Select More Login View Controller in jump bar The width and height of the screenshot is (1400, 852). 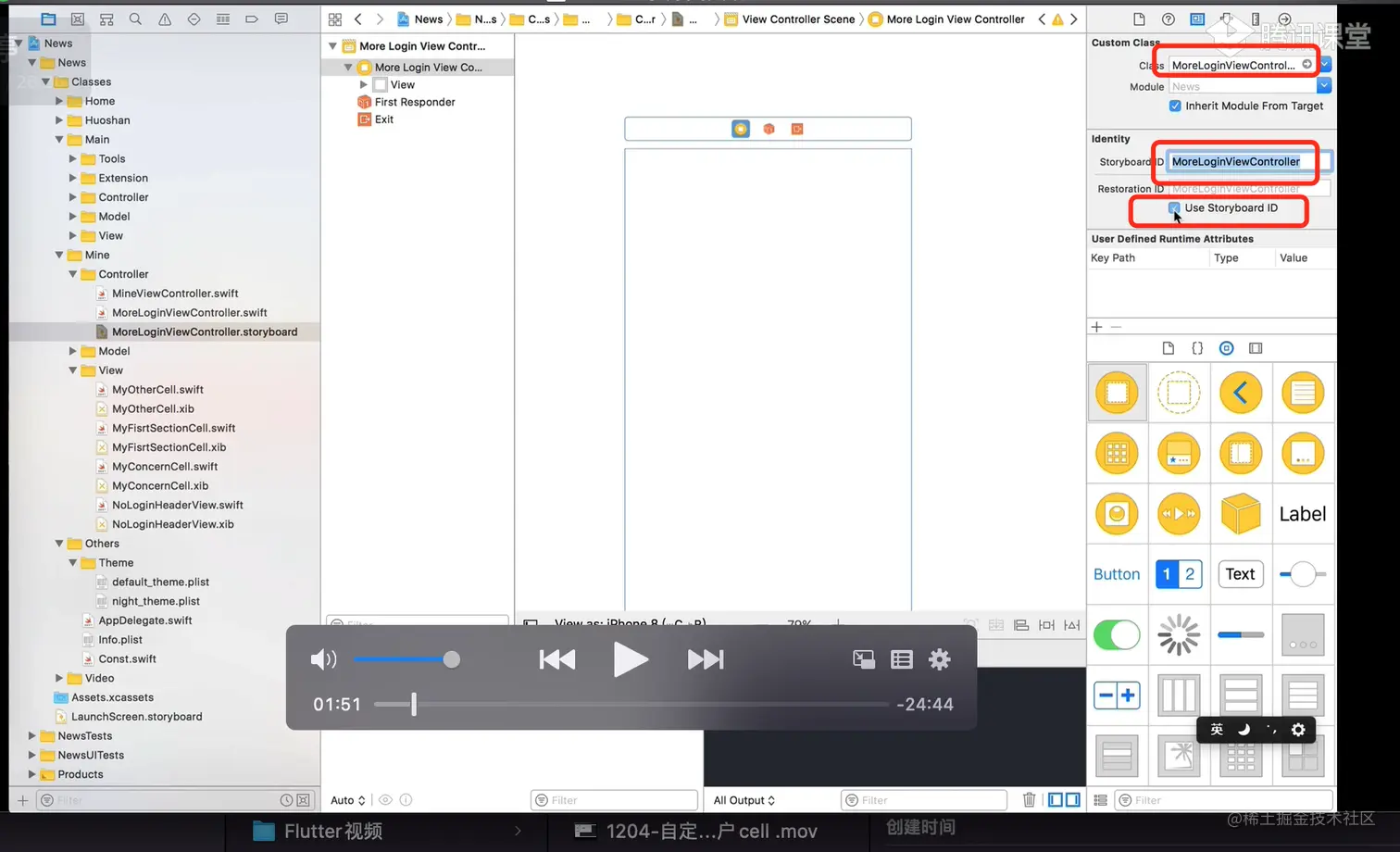click(x=946, y=19)
